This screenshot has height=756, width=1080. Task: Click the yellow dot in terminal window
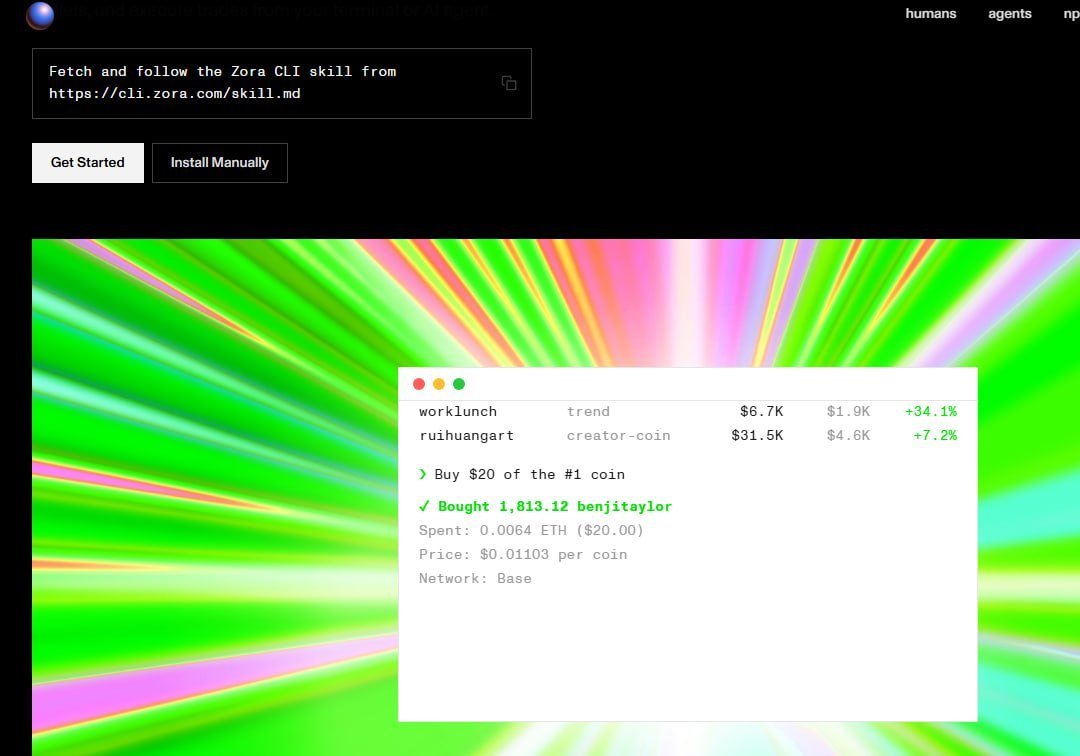point(439,384)
